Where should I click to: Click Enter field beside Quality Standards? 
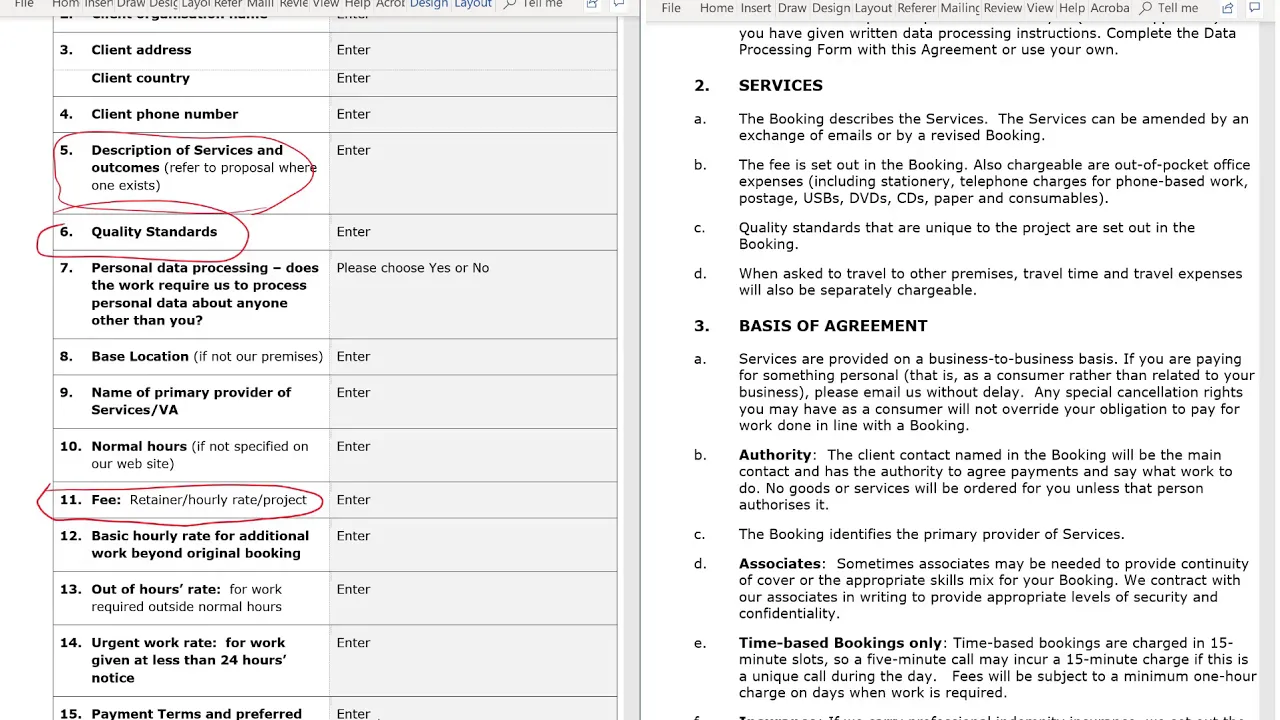tap(473, 232)
